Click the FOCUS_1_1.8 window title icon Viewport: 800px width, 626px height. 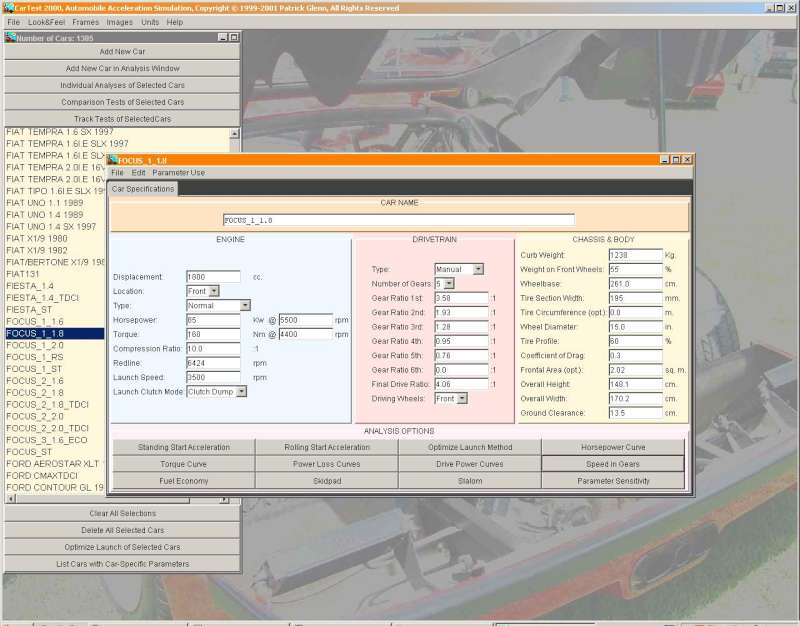click(x=113, y=159)
